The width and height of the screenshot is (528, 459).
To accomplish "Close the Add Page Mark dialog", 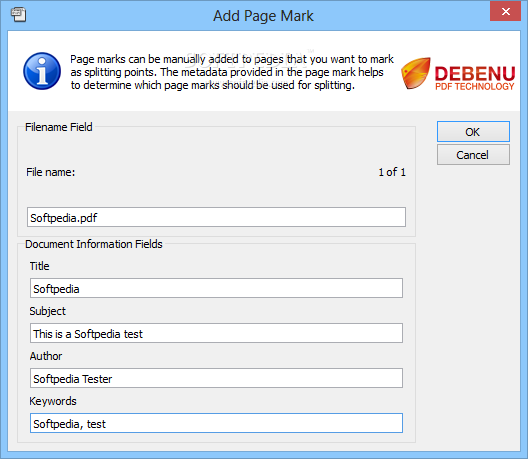I will [x=505, y=11].
